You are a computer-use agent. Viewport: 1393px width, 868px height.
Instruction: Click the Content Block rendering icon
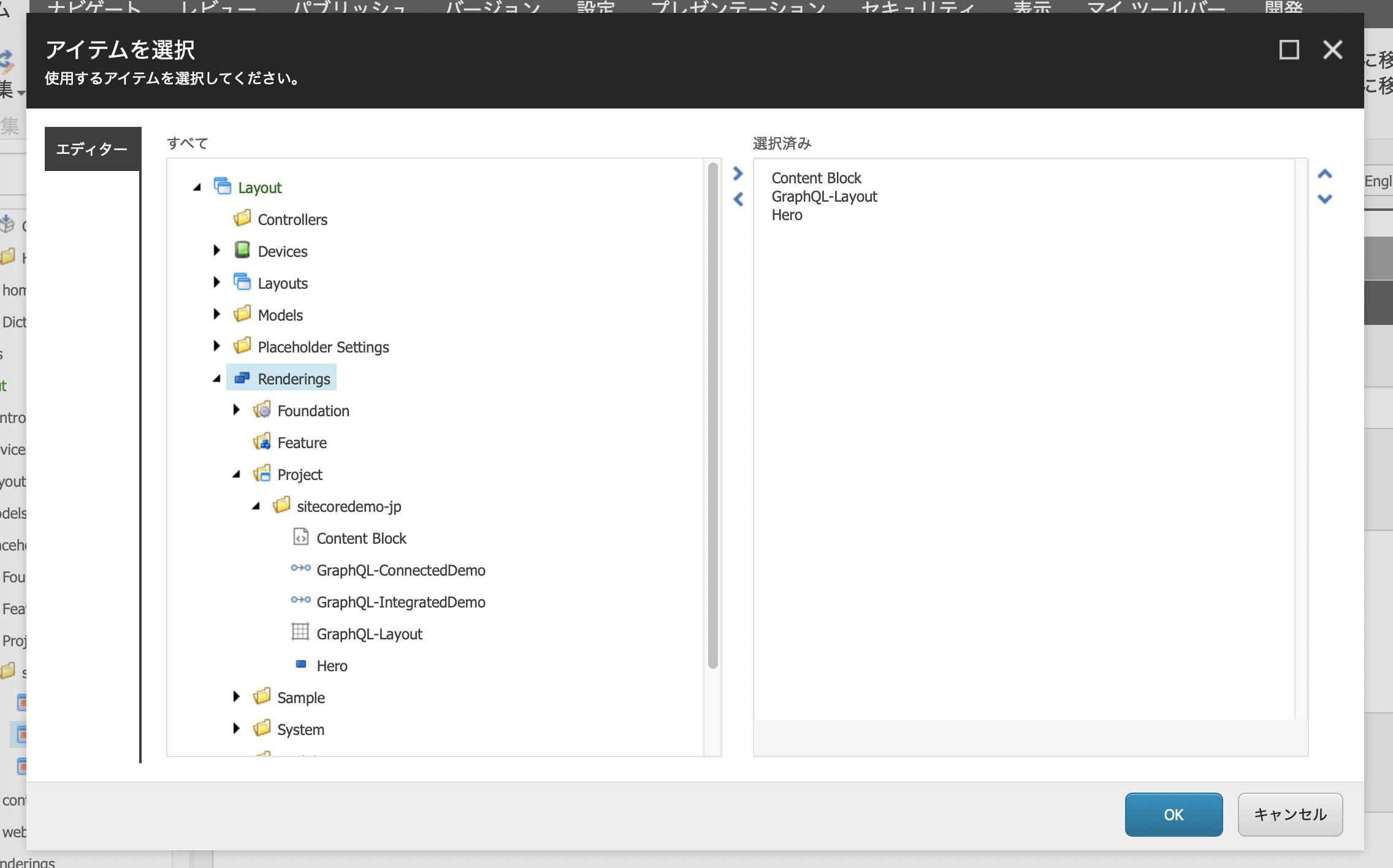[x=300, y=537]
